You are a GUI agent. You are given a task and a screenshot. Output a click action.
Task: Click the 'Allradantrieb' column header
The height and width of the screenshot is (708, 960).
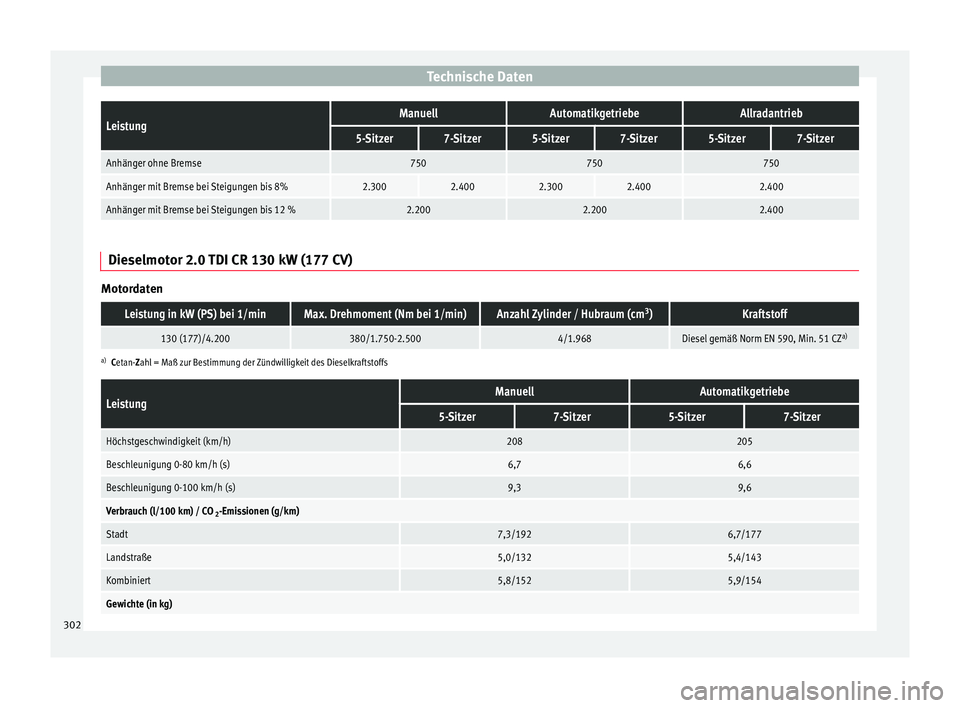[x=771, y=113]
